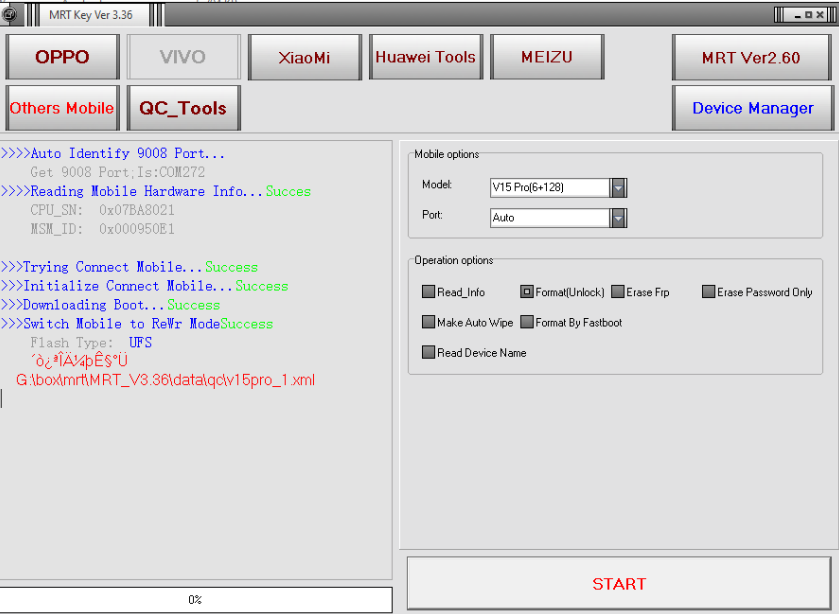Click 'Reading Mobile Hardware Info' log line

pos(156,191)
